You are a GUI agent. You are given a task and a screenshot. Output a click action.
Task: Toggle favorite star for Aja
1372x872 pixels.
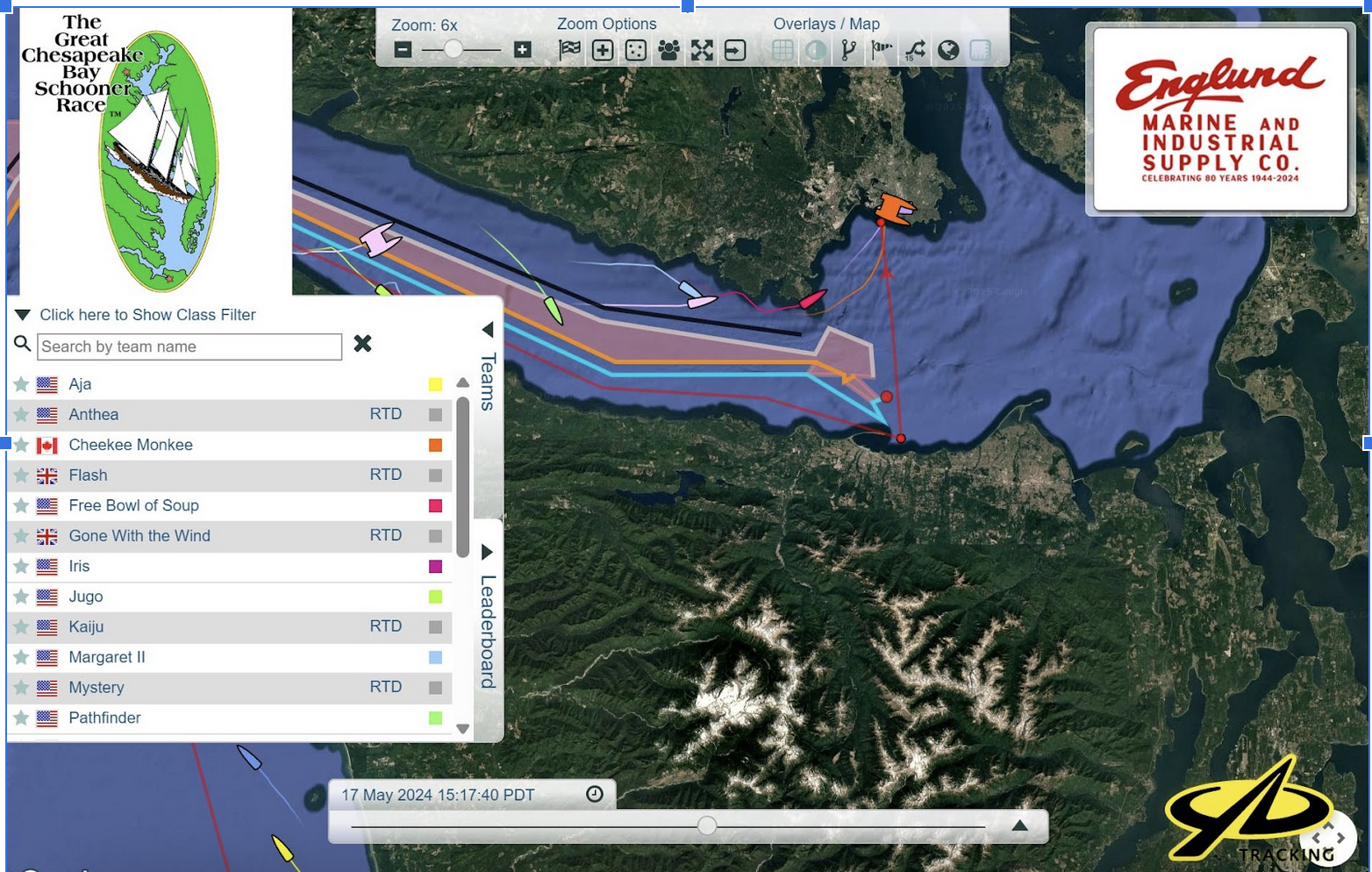coord(21,384)
